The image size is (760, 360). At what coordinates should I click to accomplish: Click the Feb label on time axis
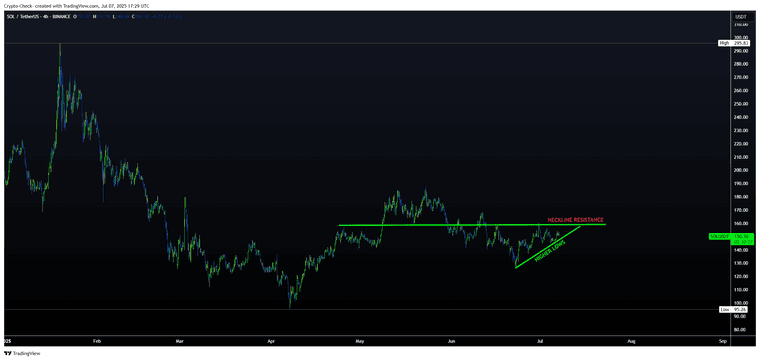point(97,342)
